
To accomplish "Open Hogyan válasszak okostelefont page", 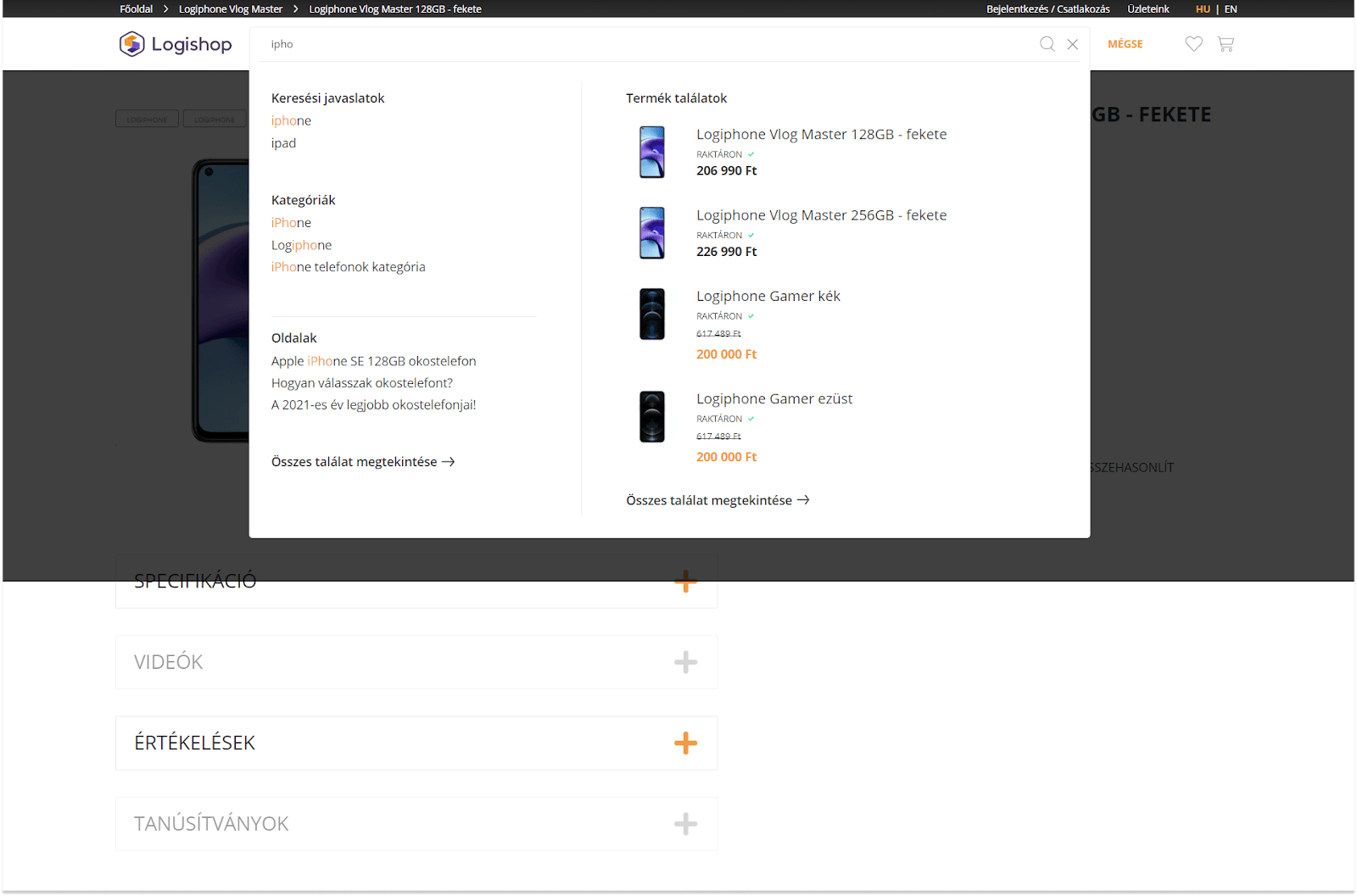I will click(362, 383).
